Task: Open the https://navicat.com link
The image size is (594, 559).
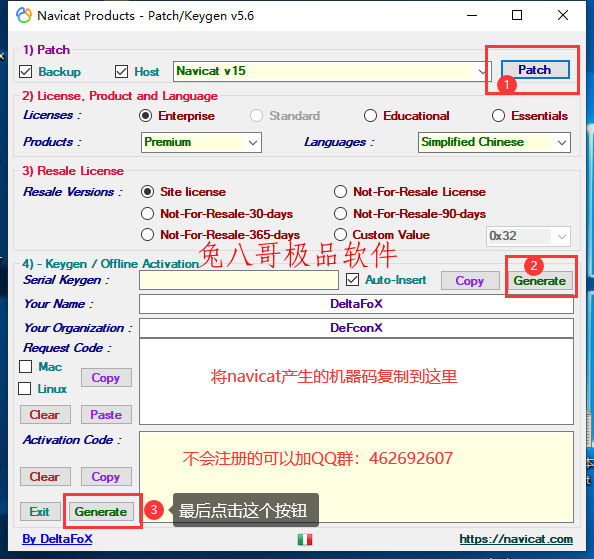Action: [x=516, y=539]
